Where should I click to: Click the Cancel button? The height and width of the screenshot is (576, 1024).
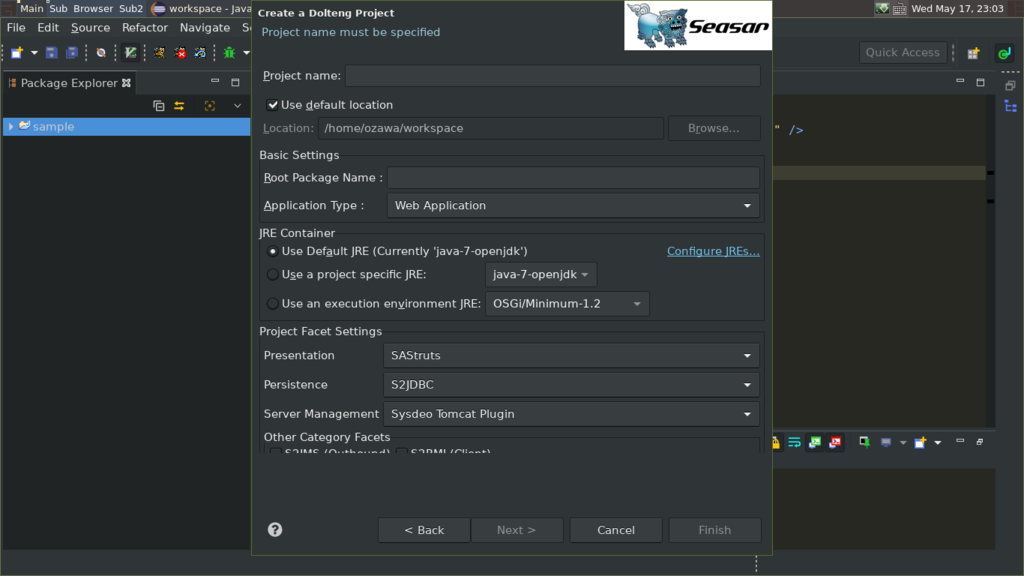[x=616, y=530]
